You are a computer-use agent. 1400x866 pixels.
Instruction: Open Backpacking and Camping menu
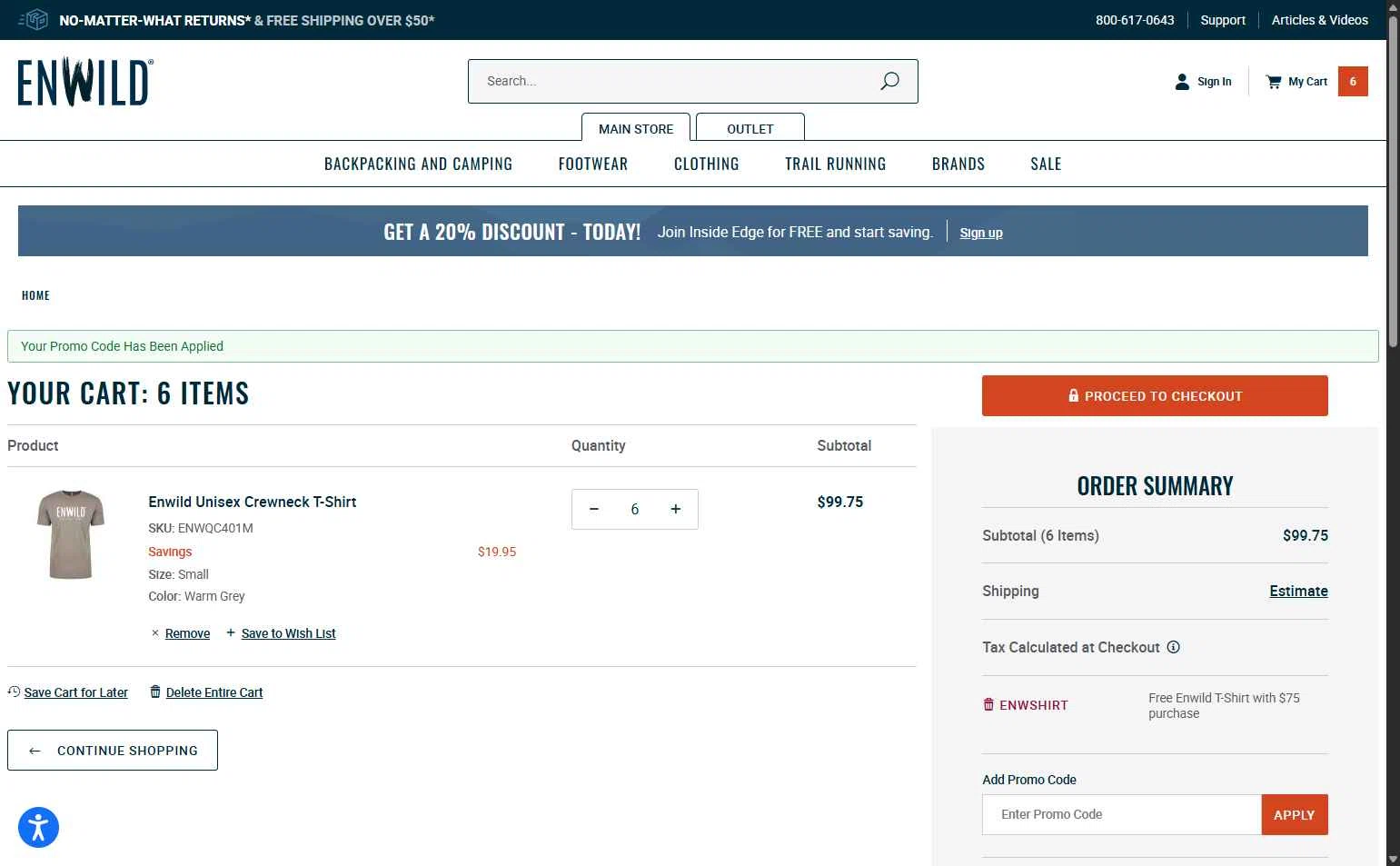[418, 164]
